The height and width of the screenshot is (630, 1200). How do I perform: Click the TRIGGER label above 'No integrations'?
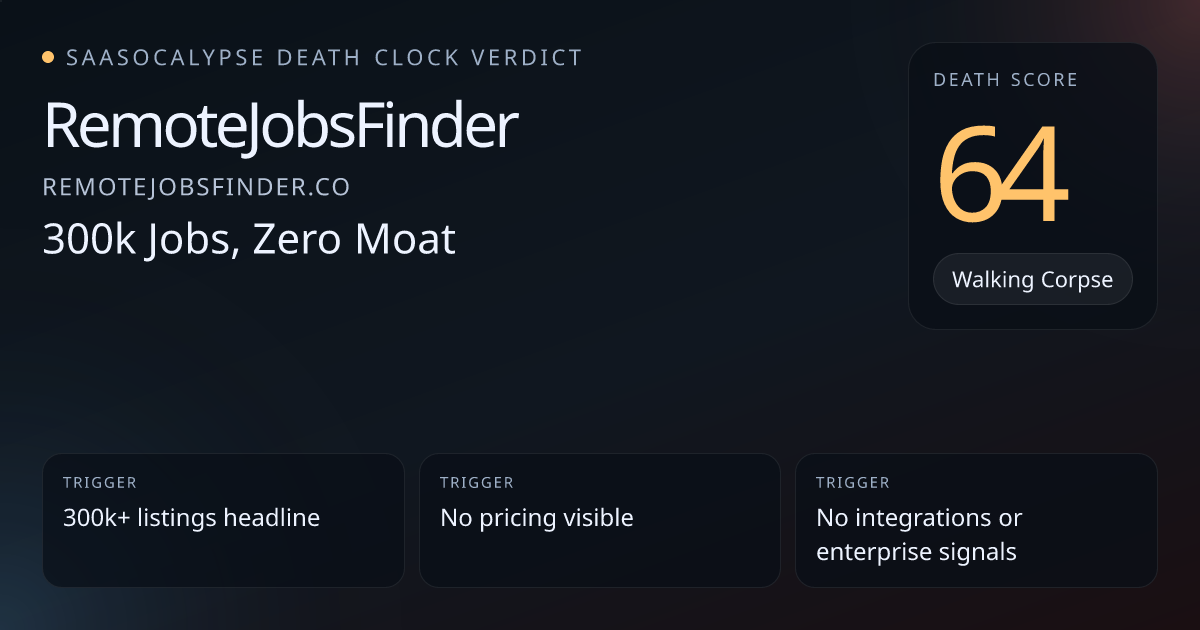click(x=852, y=483)
